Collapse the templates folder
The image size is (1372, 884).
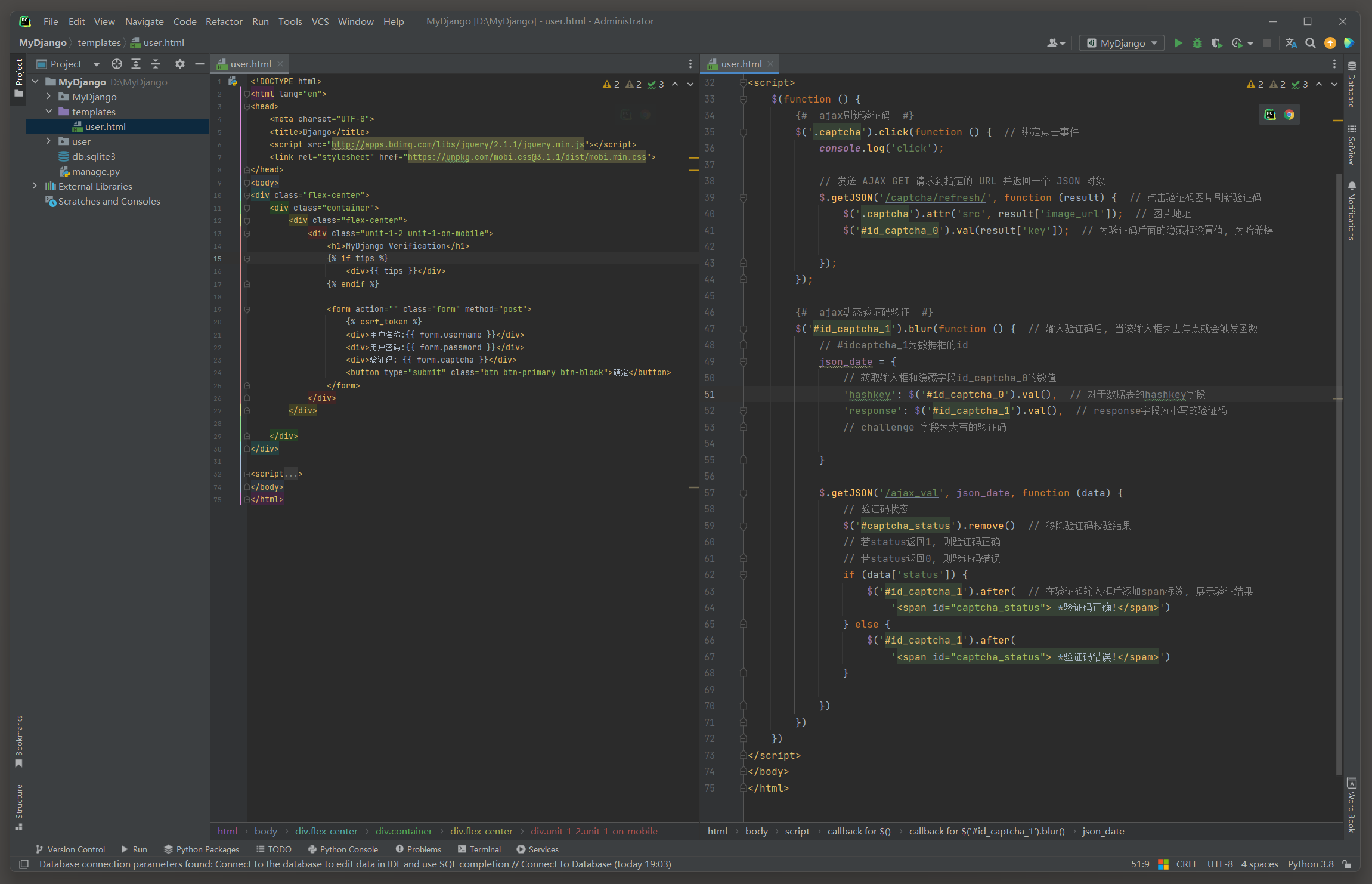coord(49,112)
